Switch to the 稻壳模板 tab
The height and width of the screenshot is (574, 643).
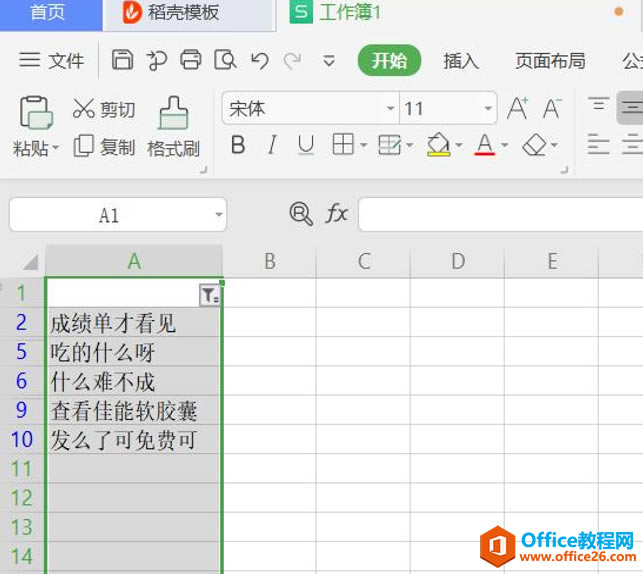click(x=189, y=14)
